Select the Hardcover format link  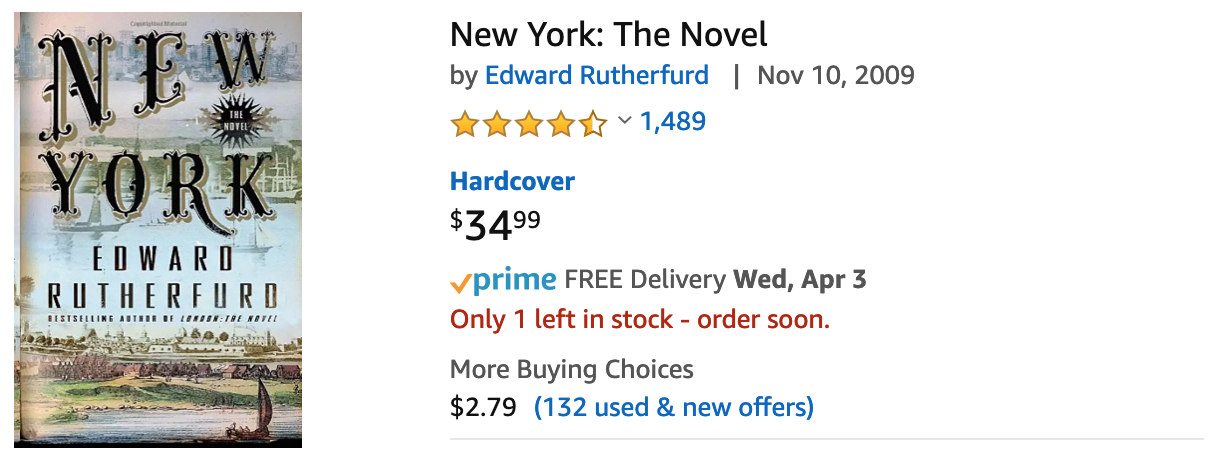(512, 181)
